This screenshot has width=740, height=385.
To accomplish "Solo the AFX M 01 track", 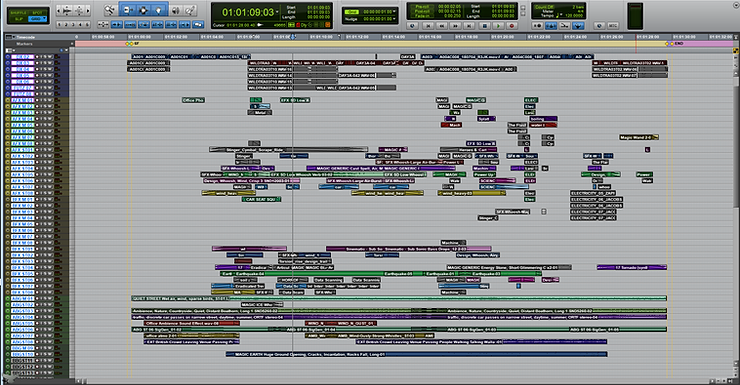I will click(x=45, y=100).
